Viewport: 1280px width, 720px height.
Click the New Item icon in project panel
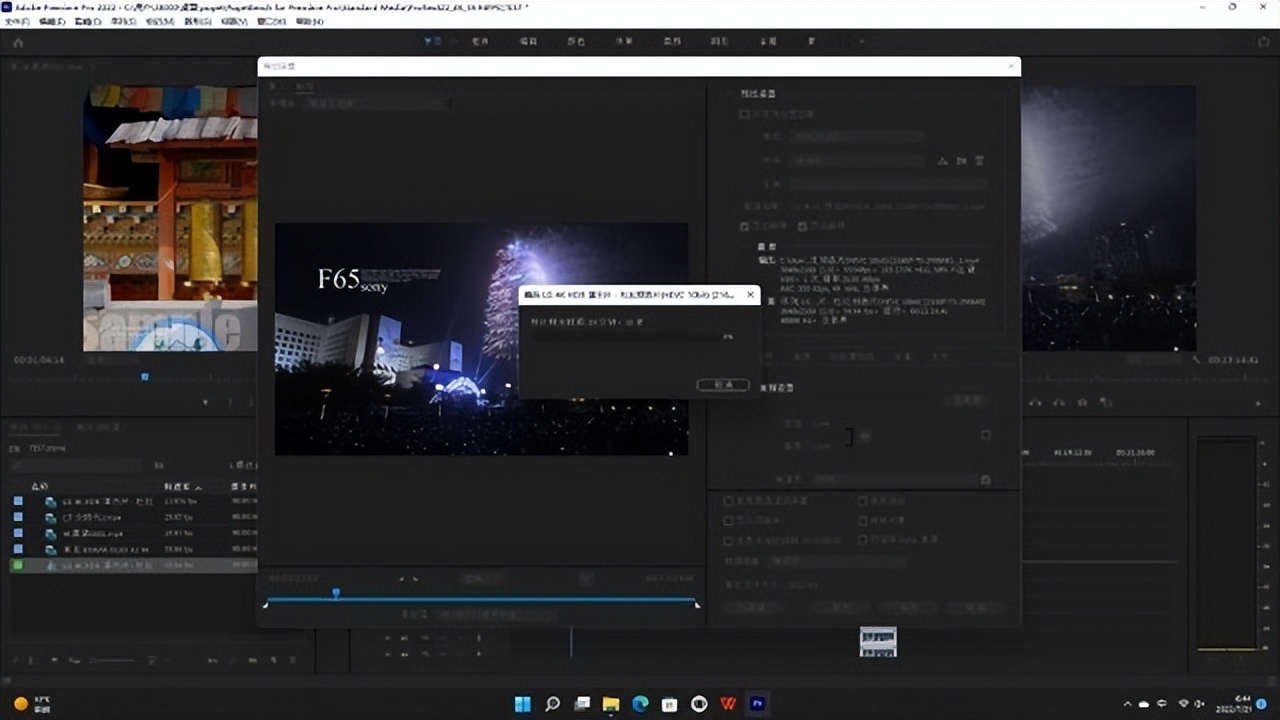[x=274, y=660]
